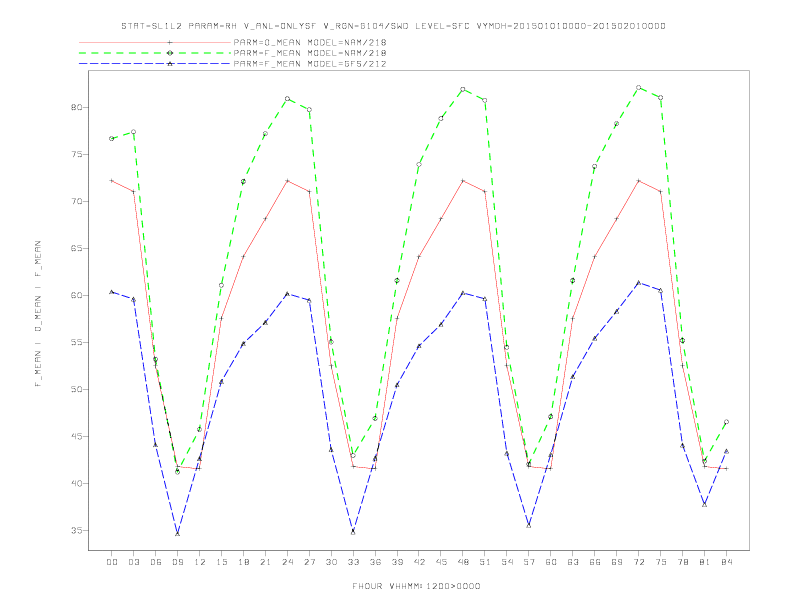792x612 pixels.
Task: Click x-axis forecast hour label 18
Action: pyautogui.click(x=243, y=562)
